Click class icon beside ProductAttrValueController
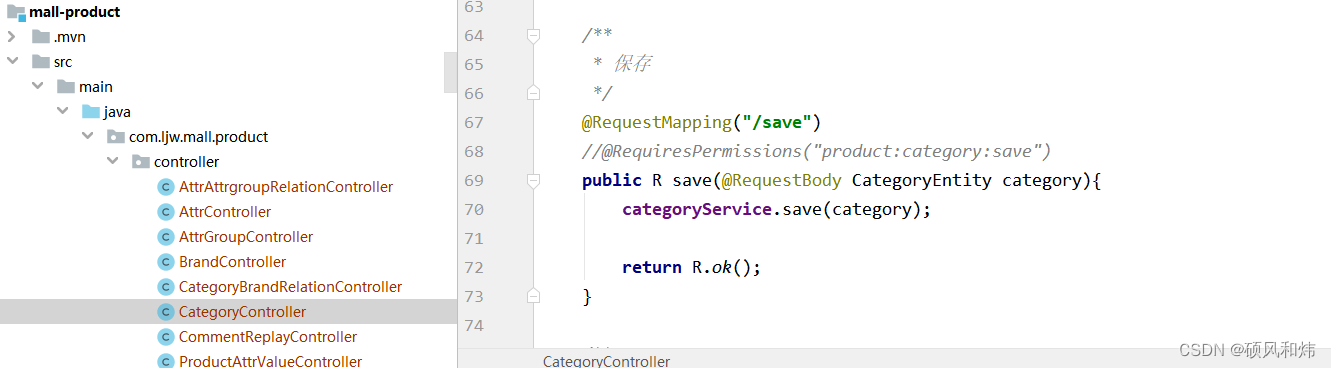Viewport: 1331px width, 368px height. (166, 361)
